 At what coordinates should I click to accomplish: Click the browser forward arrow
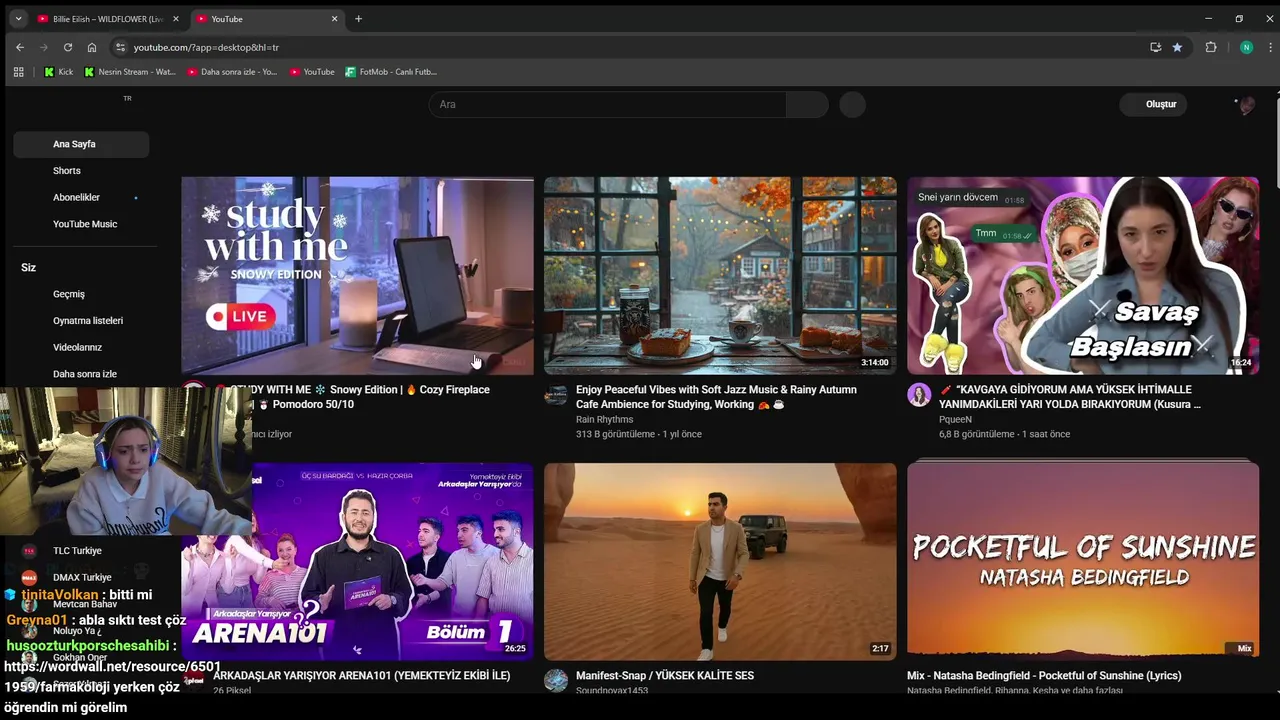[44, 47]
